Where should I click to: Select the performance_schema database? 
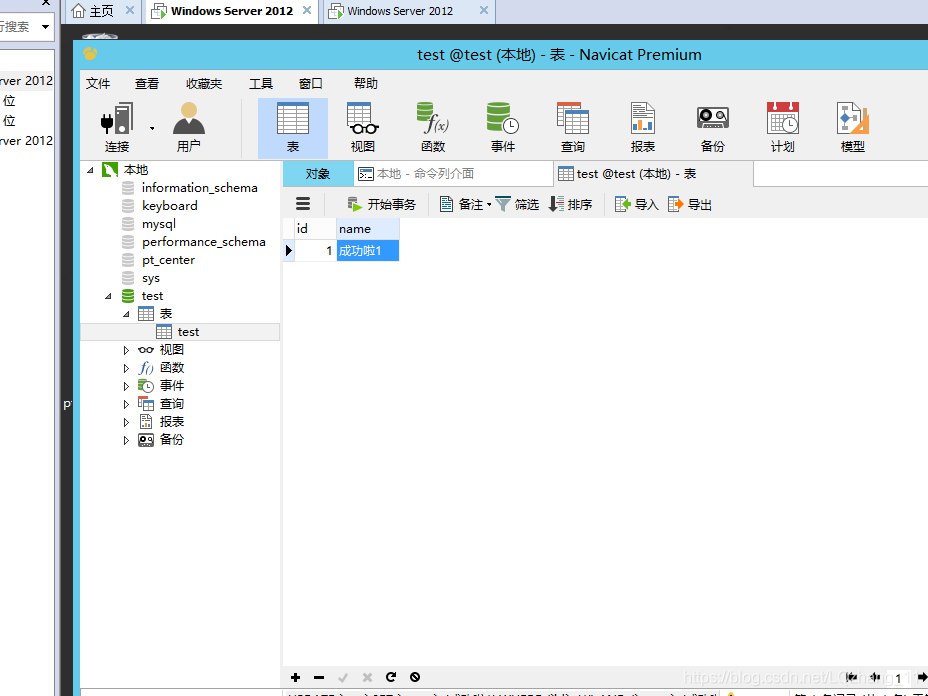pyautogui.click(x=204, y=241)
